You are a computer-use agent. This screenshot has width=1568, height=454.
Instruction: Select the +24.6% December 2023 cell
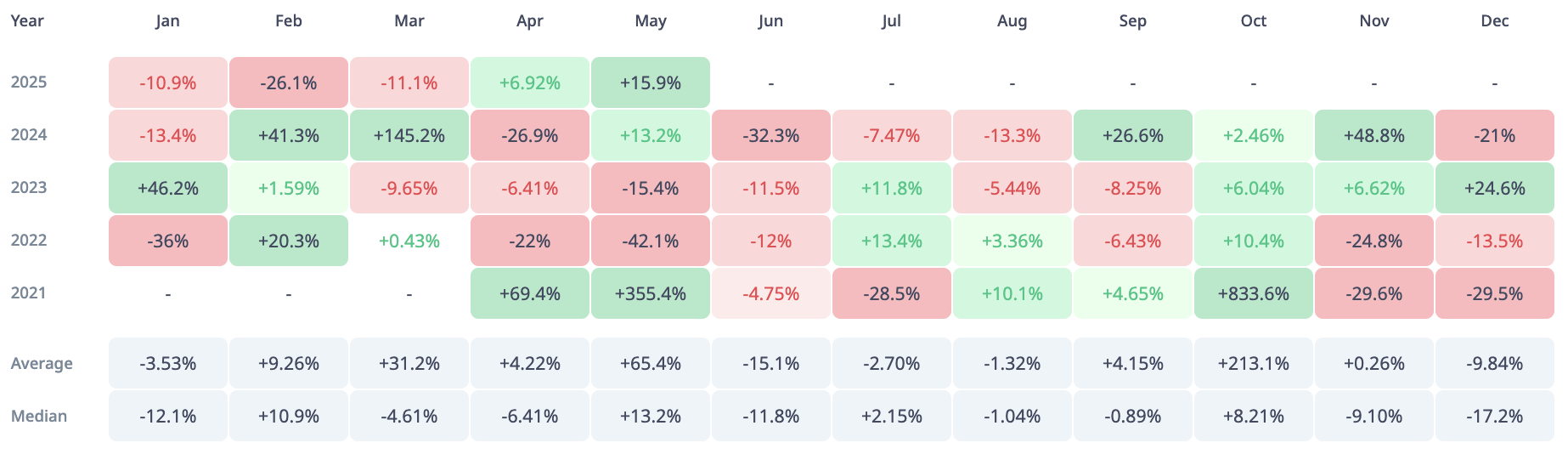tap(1494, 188)
